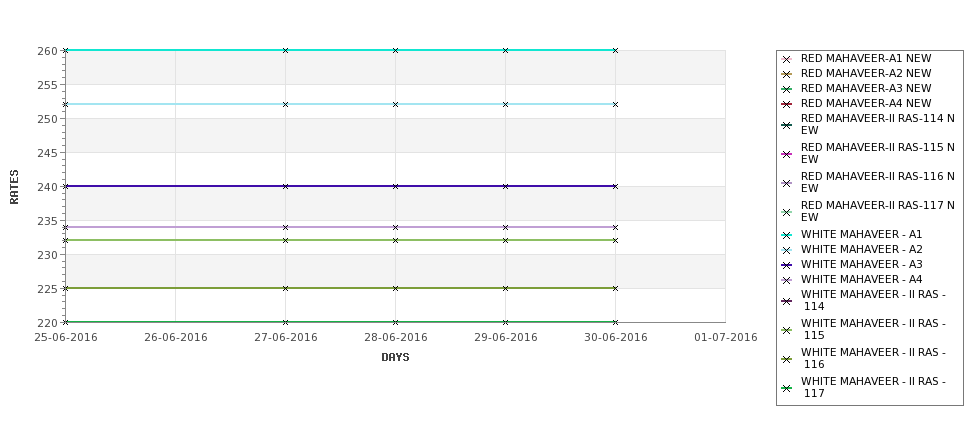Select the RED MAHAVEER-II RAS-115 NEW legend marker
Image resolution: width=975 pixels, height=429 pixels.
[x=787, y=154]
